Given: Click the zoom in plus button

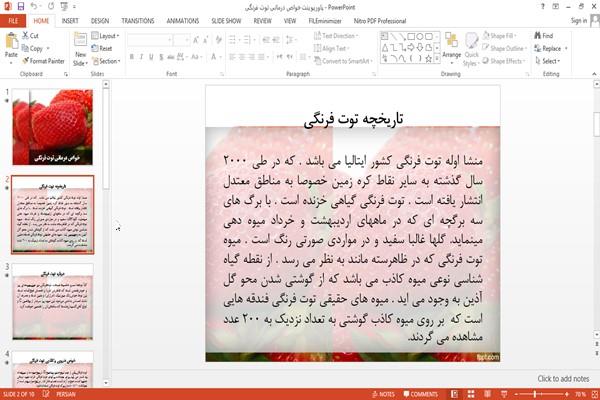Looking at the screenshot, I should (567, 394).
